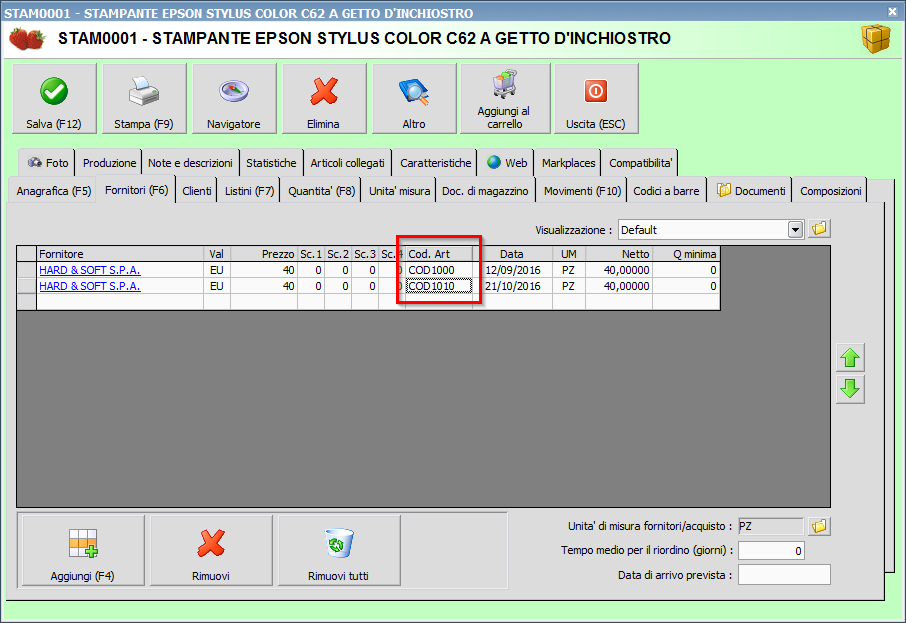Select the Fornitori (F6) tab

coord(136,190)
